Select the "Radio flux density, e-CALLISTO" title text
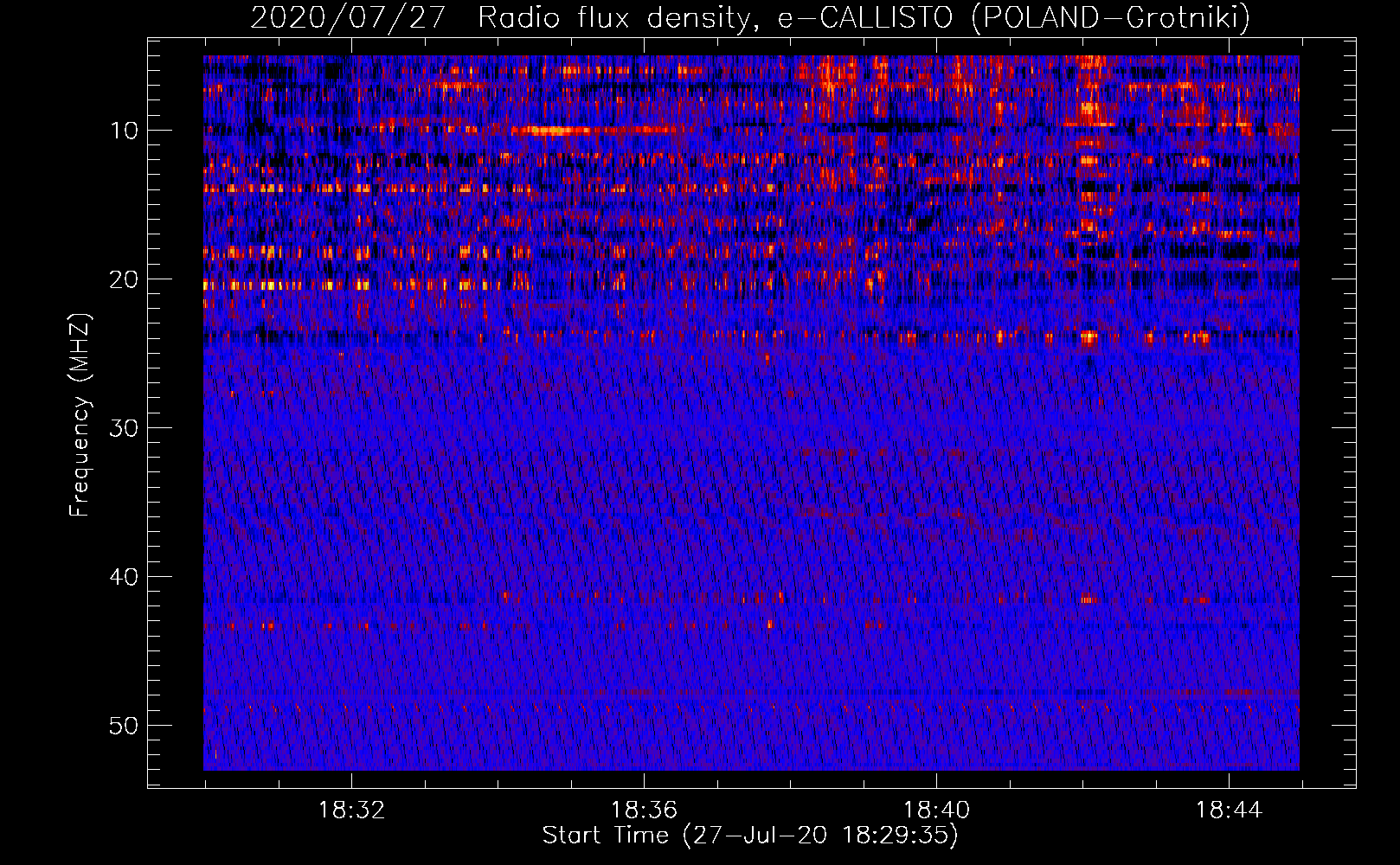1400x865 pixels. point(715,17)
